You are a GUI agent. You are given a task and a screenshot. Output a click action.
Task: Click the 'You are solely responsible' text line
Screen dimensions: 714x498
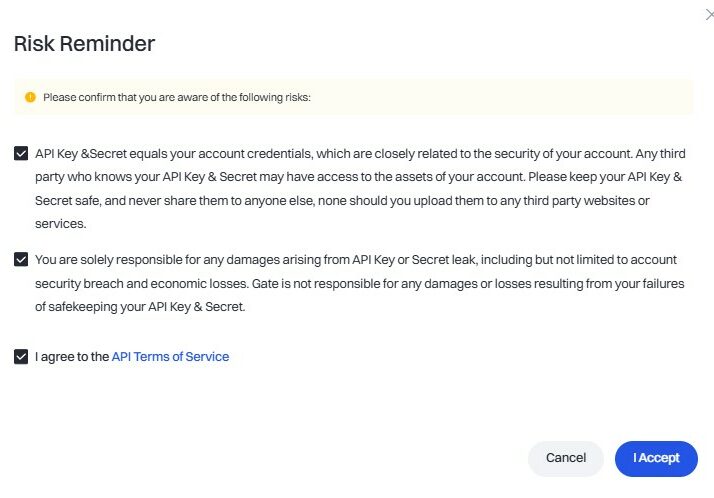click(x=356, y=260)
